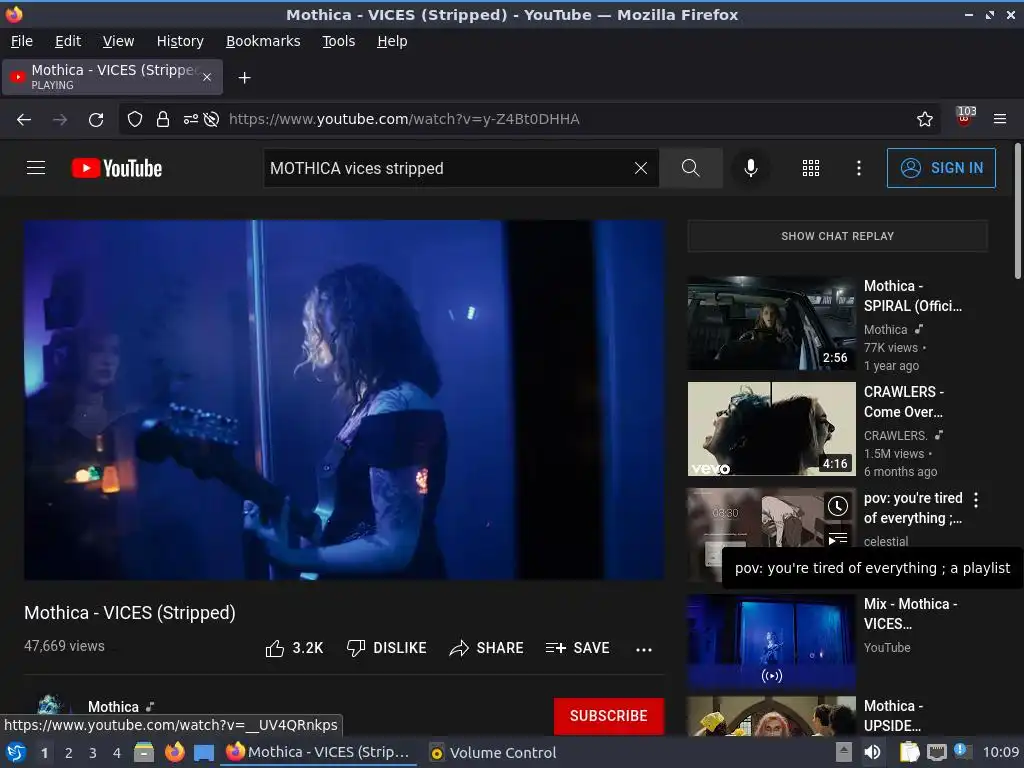Run search with the magnifying glass button
Viewport: 1024px width, 768px height.
(x=690, y=168)
